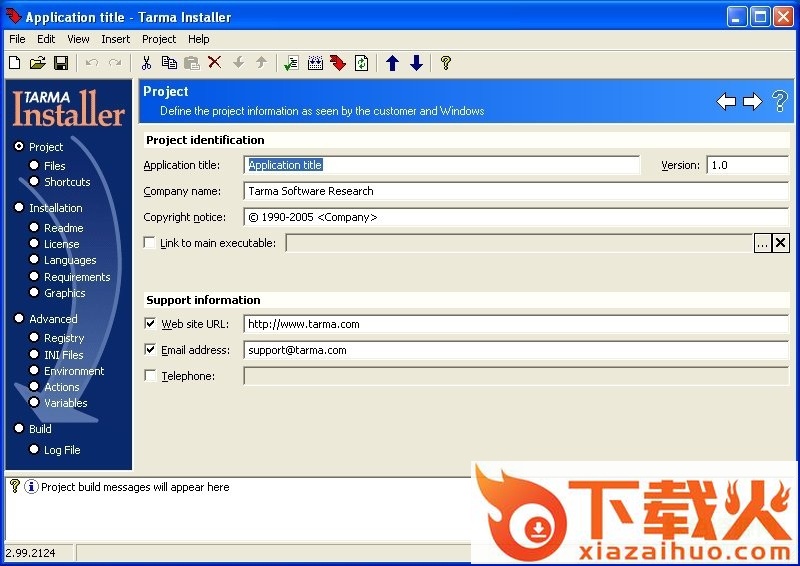Open the Edit menu
Screen dimensions: 800x566
click(x=46, y=39)
